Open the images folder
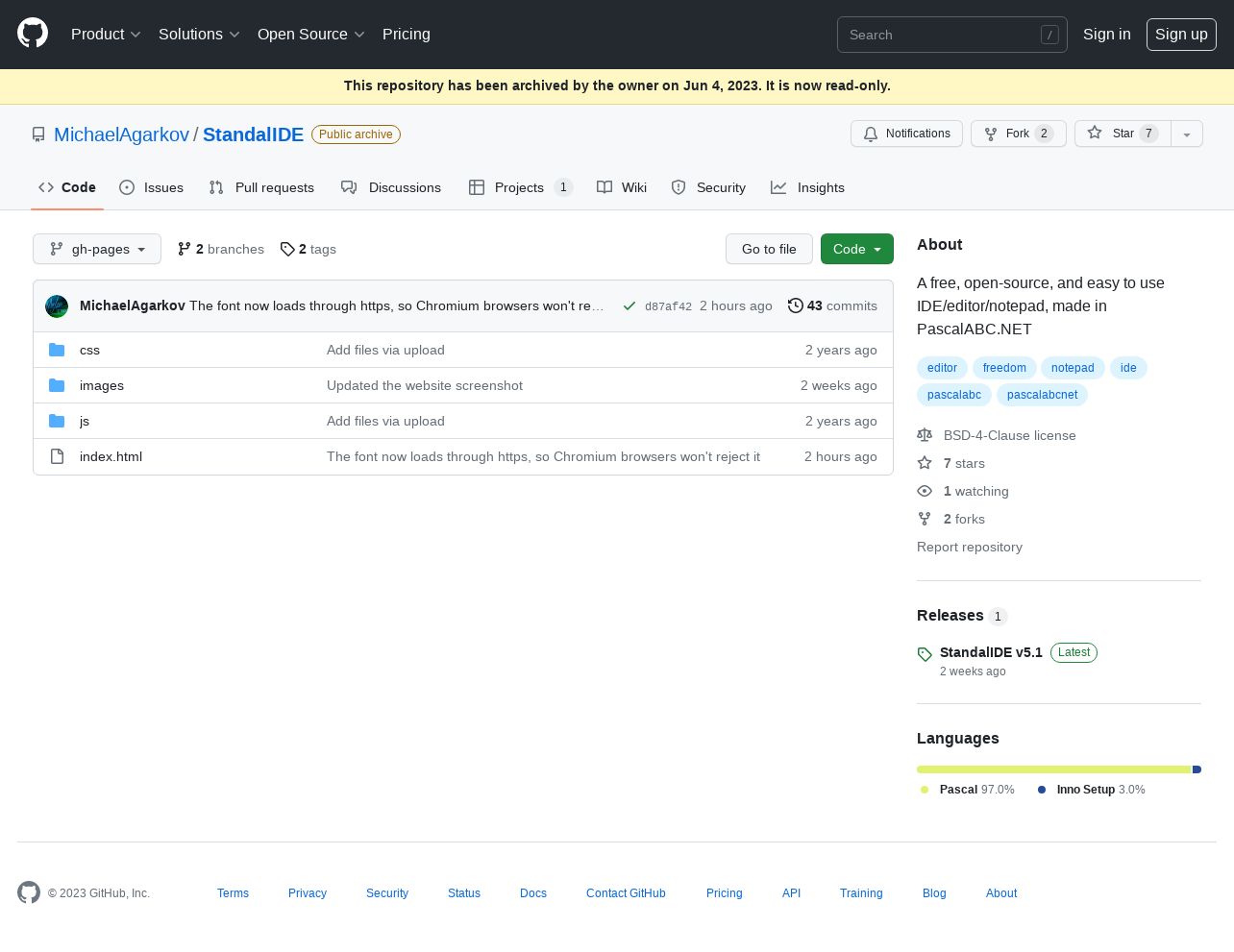 pyautogui.click(x=102, y=385)
